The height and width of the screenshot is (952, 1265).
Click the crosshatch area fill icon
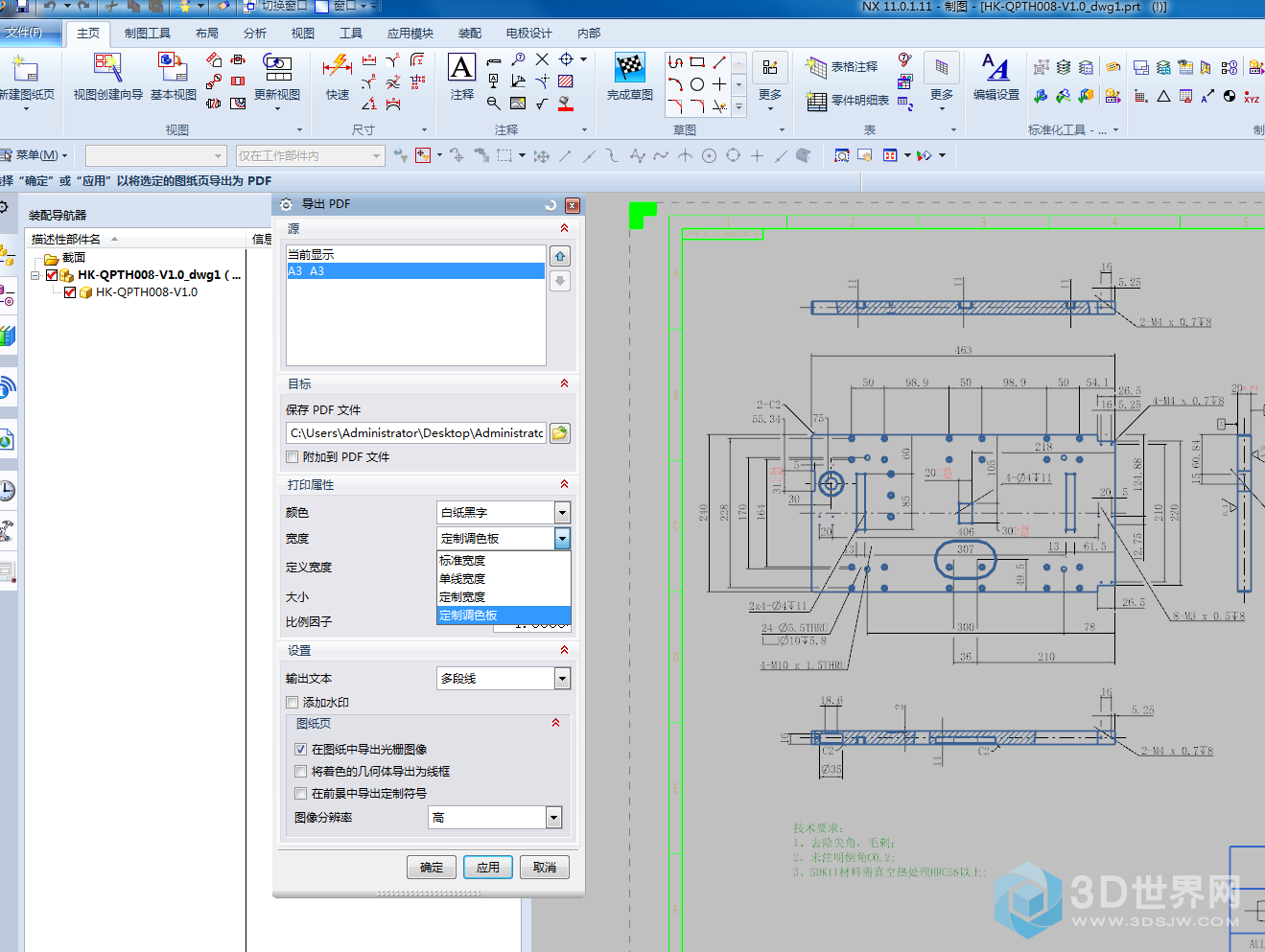(x=566, y=81)
